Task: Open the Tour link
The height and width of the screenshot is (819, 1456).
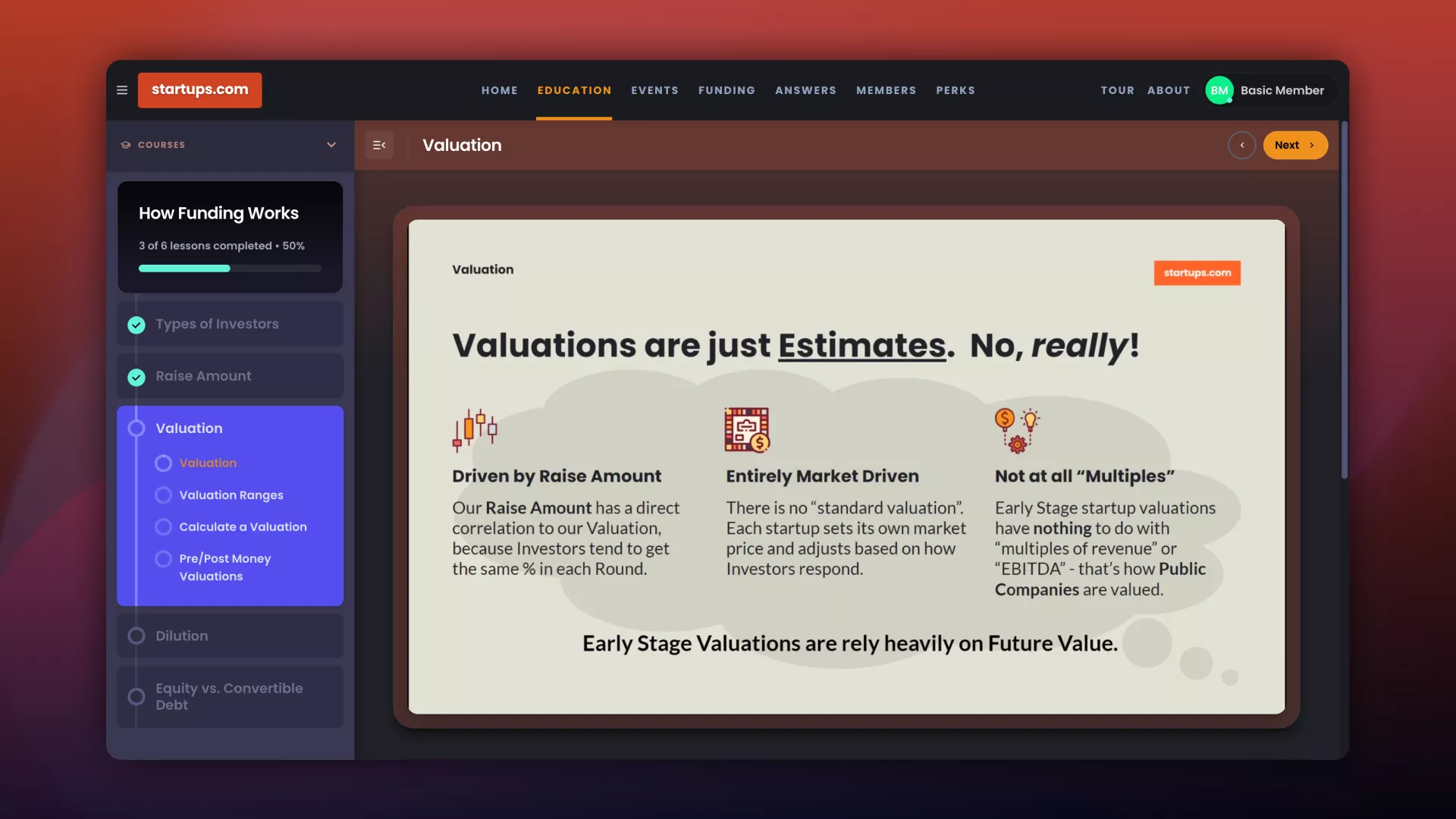Action: click(1117, 90)
